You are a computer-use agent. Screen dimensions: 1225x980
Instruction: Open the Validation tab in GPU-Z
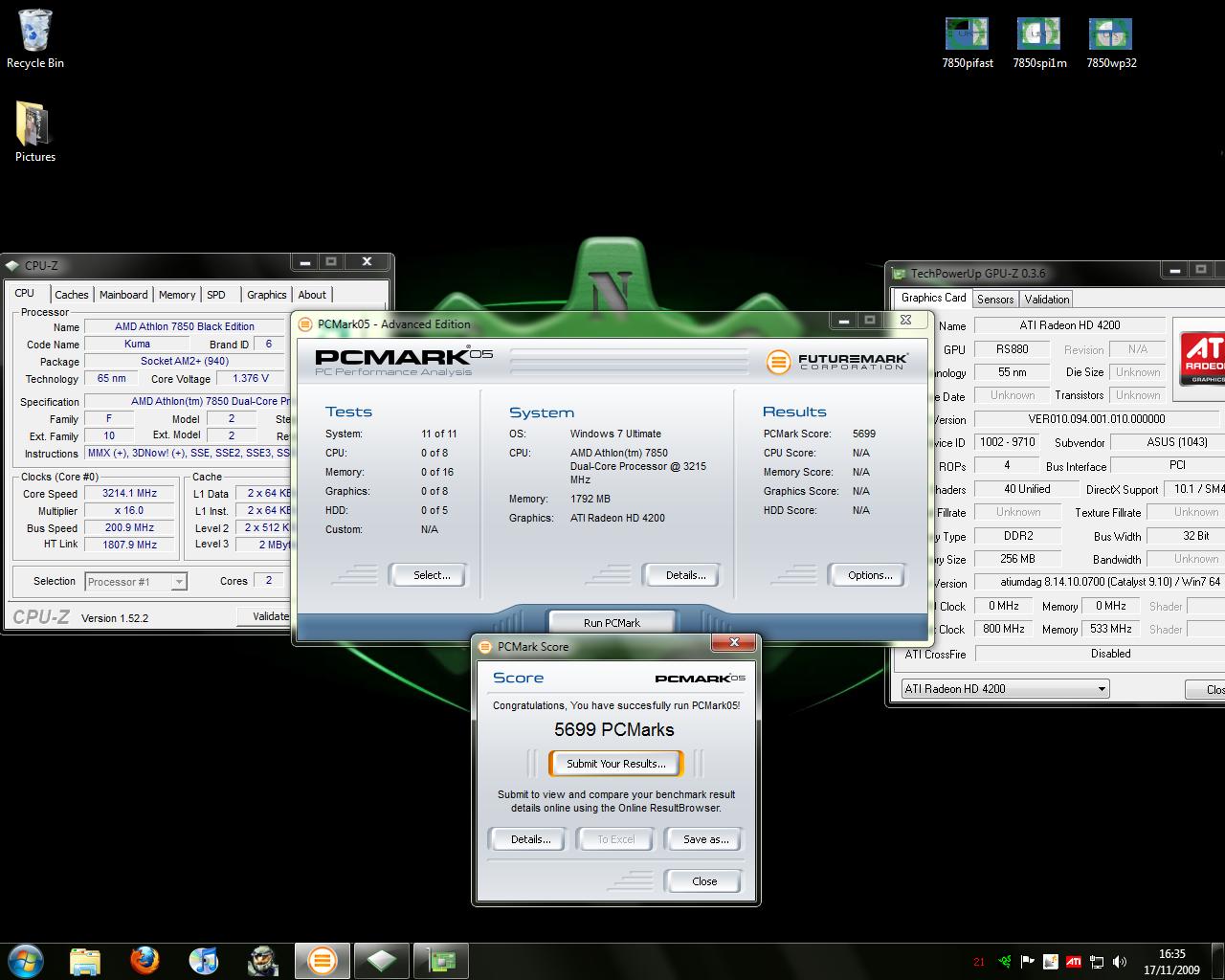(1047, 300)
